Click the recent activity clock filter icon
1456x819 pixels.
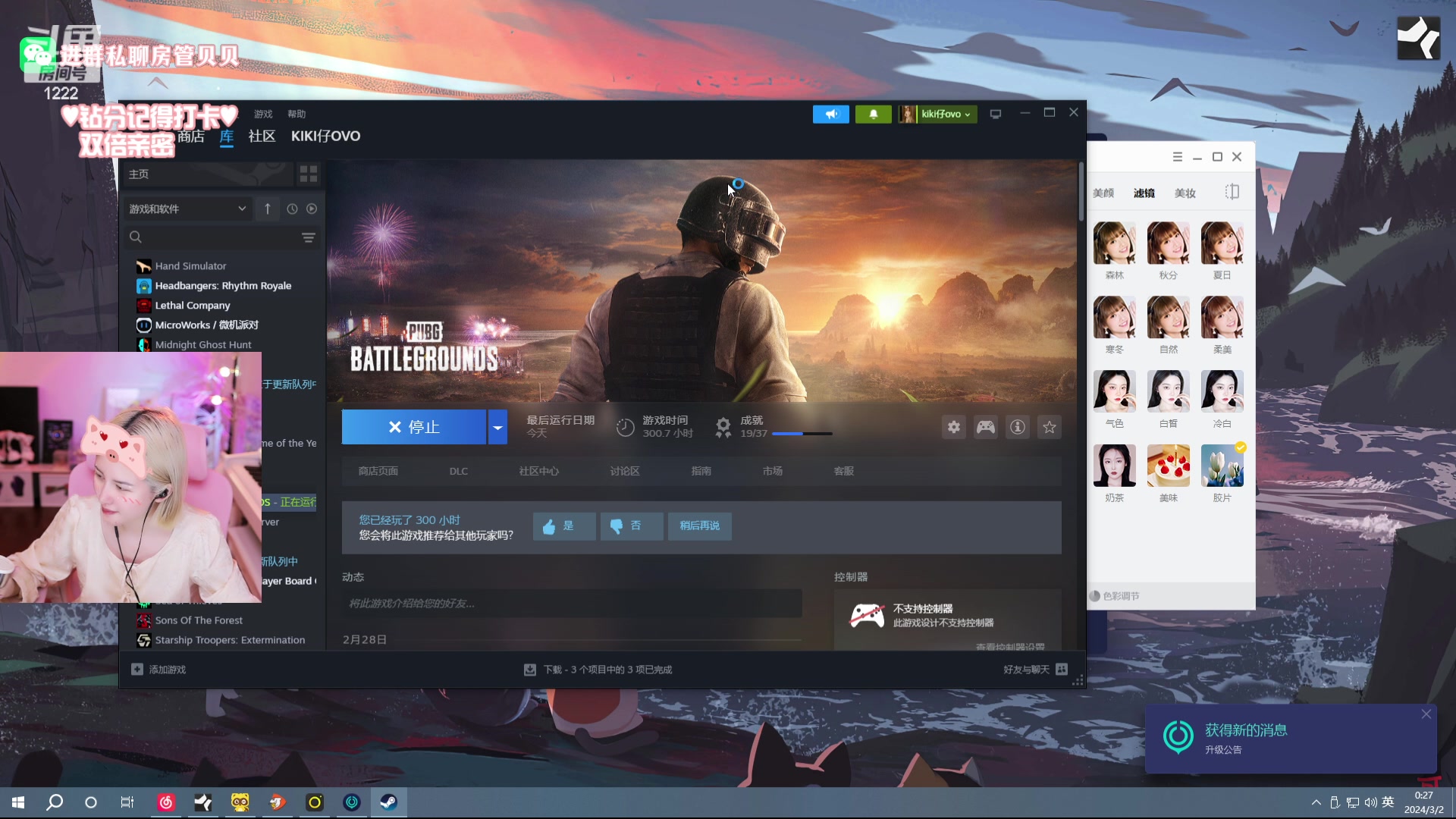[292, 209]
